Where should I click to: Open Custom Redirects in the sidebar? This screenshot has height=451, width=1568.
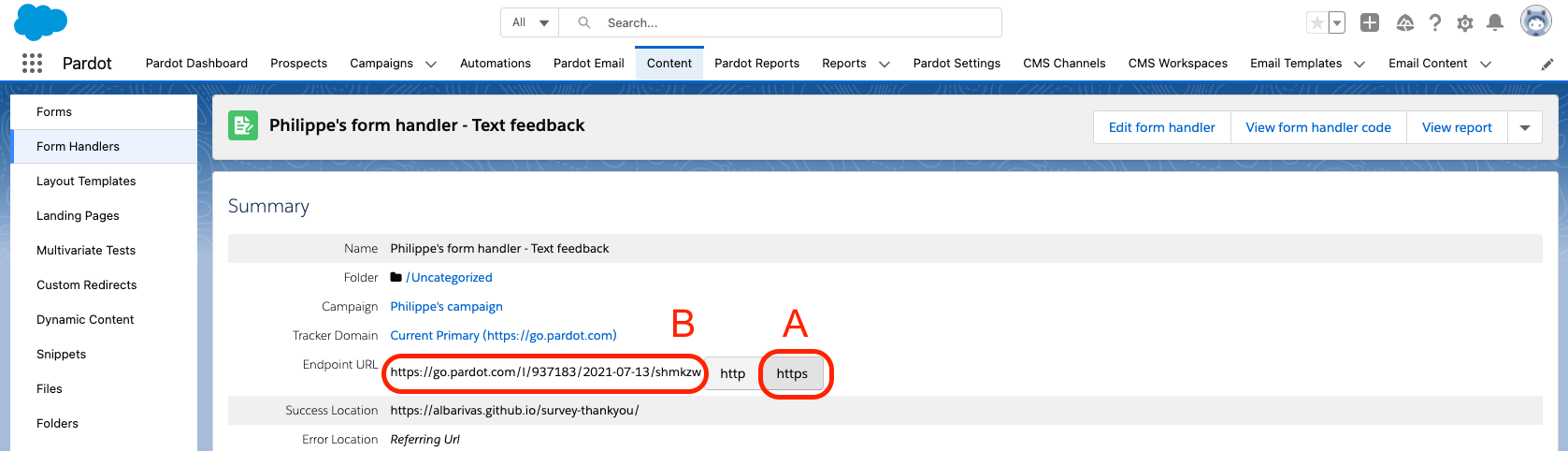click(x=104, y=284)
